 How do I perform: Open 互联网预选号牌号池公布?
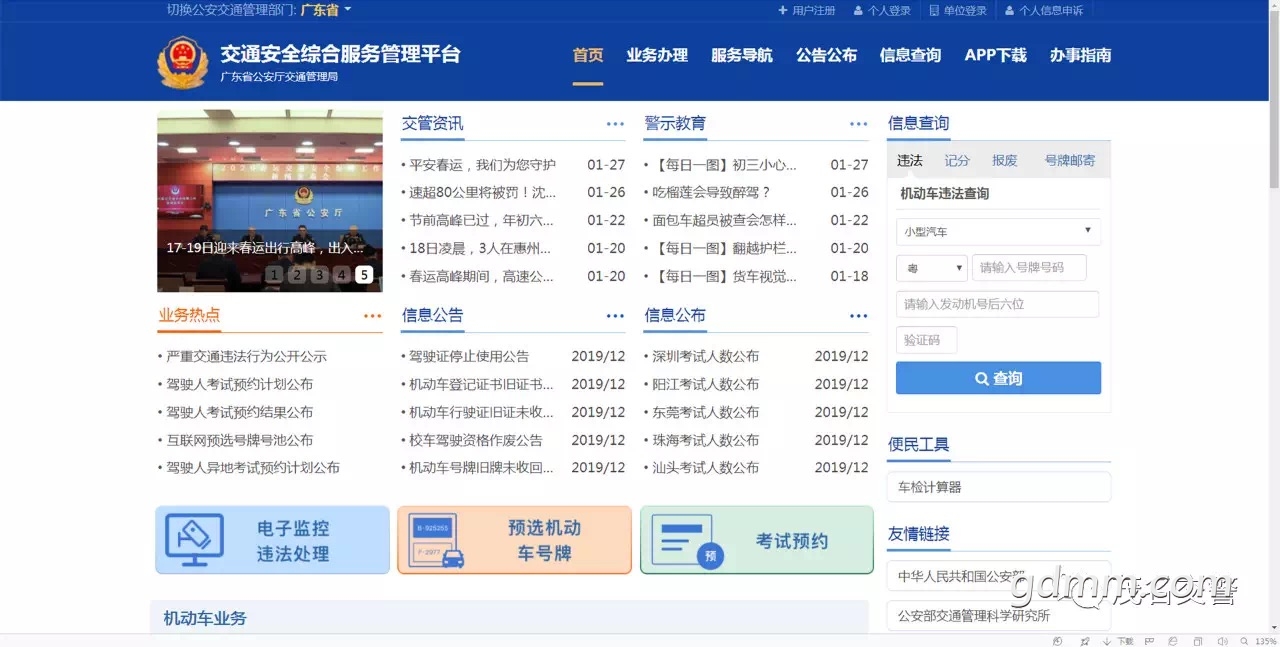point(239,440)
